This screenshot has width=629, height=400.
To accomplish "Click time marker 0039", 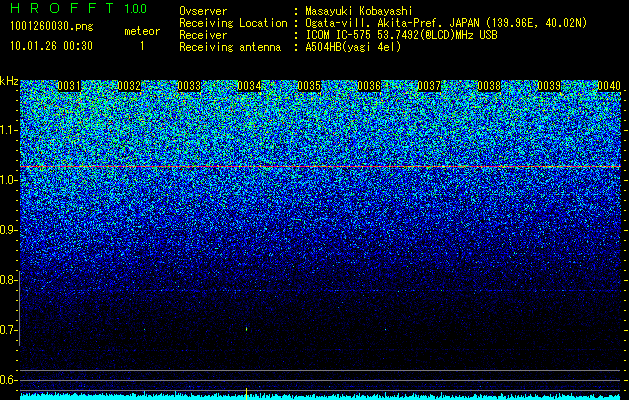I will pyautogui.click(x=549, y=86).
